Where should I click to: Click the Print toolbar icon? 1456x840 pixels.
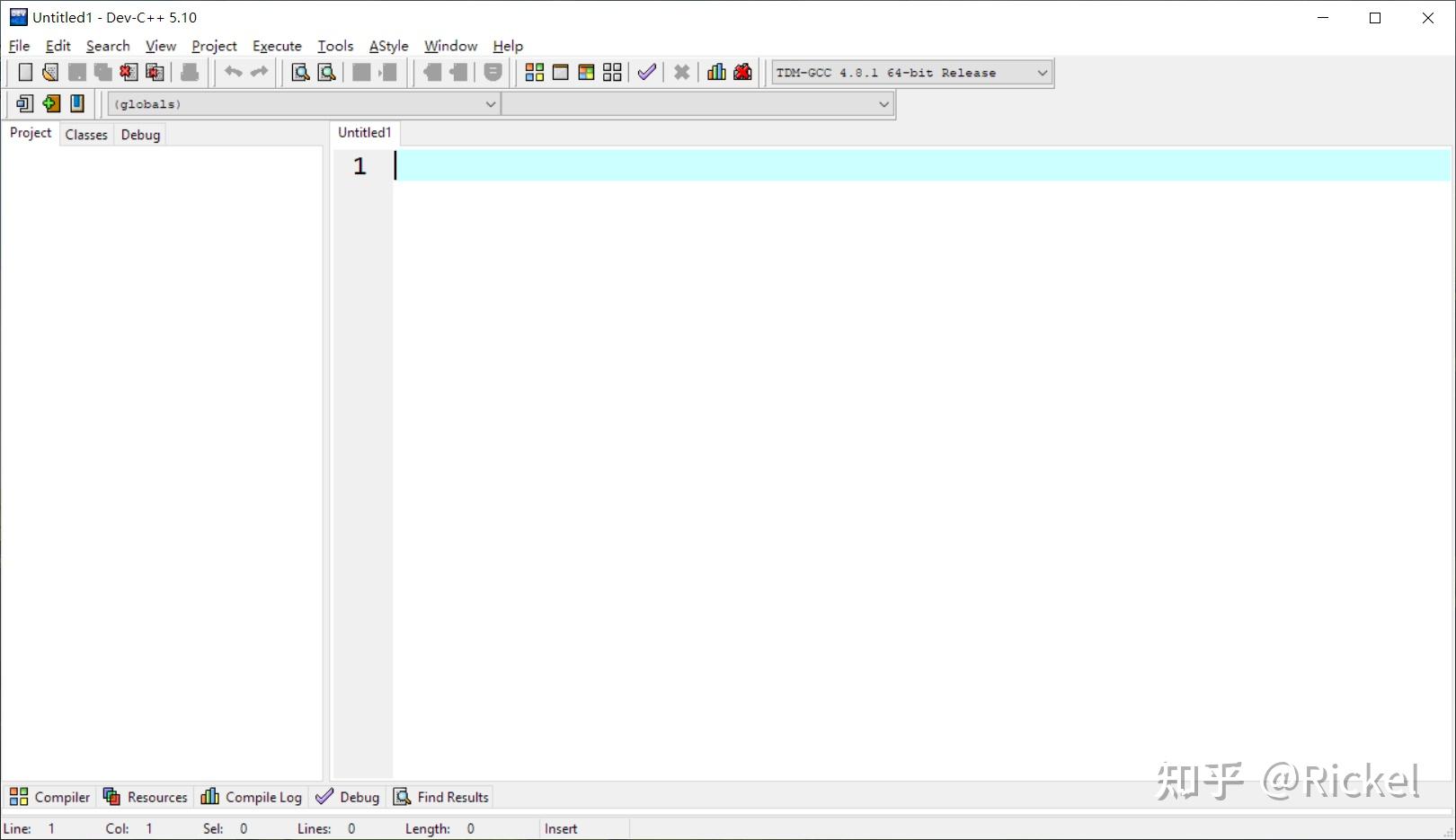click(190, 73)
